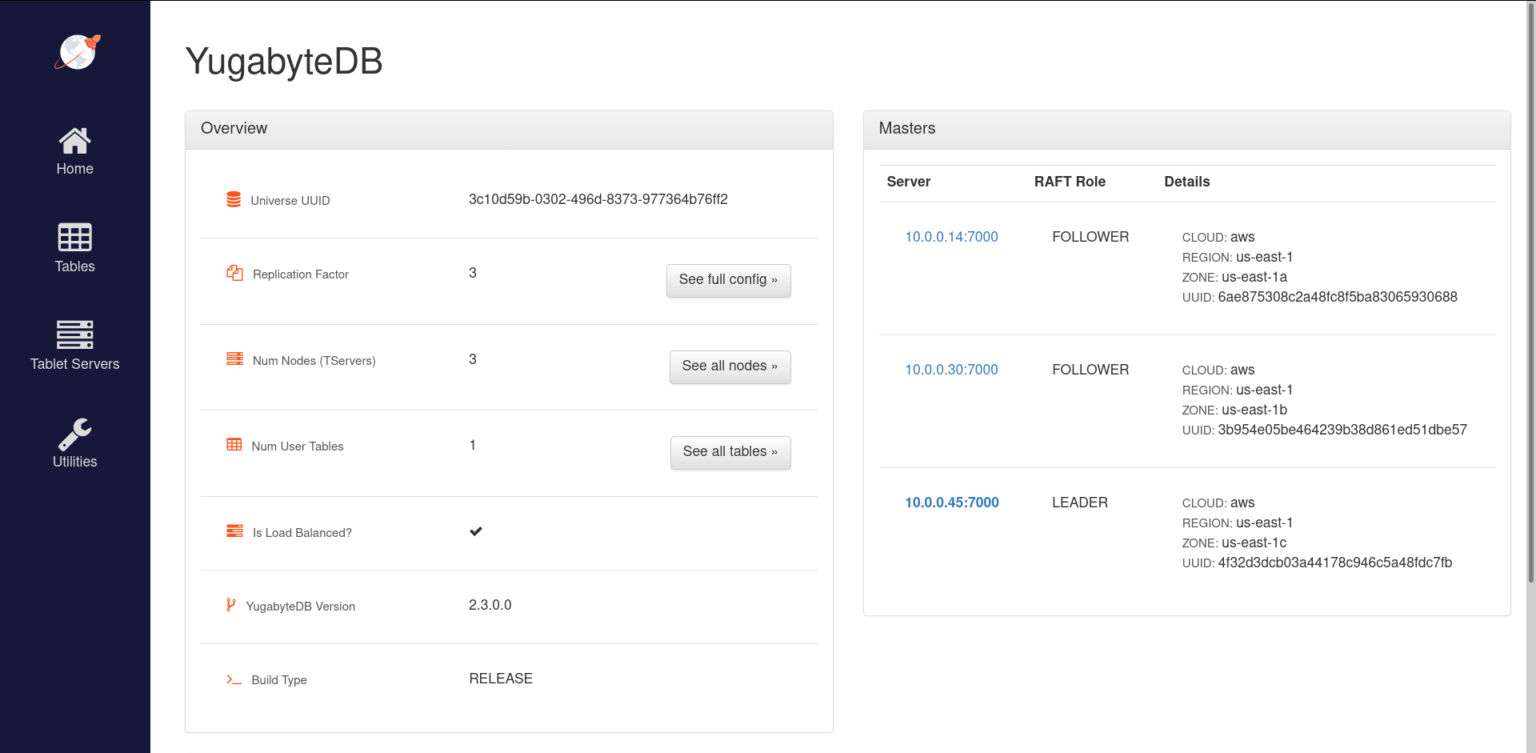
Task: Click REGION us-east-1 for master 10.0.0.45
Action: (x=1238, y=522)
